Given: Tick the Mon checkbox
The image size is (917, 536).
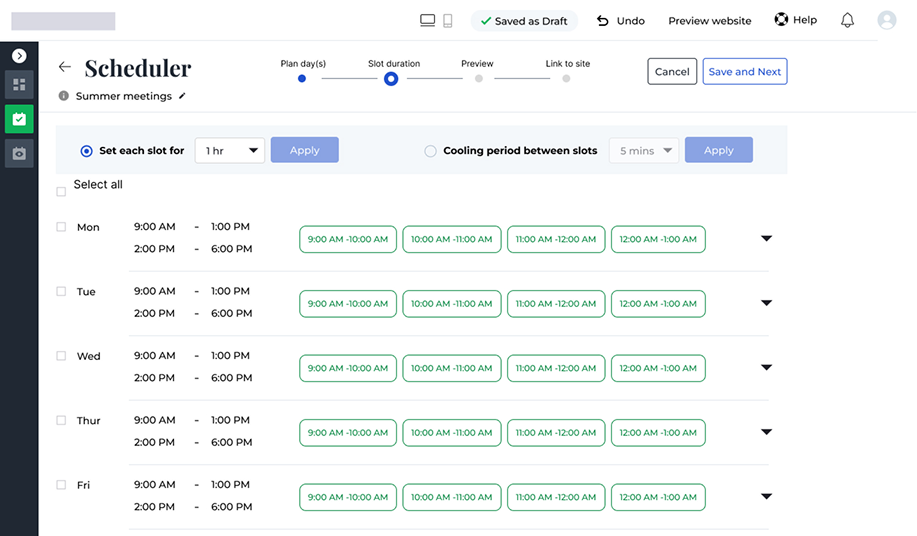Looking at the screenshot, I should click(x=62, y=227).
